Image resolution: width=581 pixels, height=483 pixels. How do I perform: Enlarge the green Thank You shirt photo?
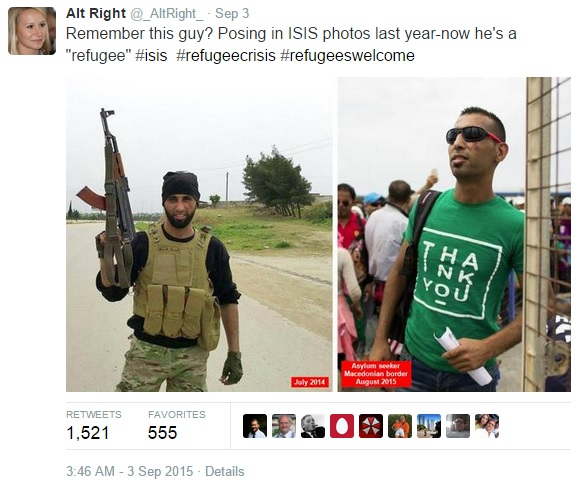454,234
